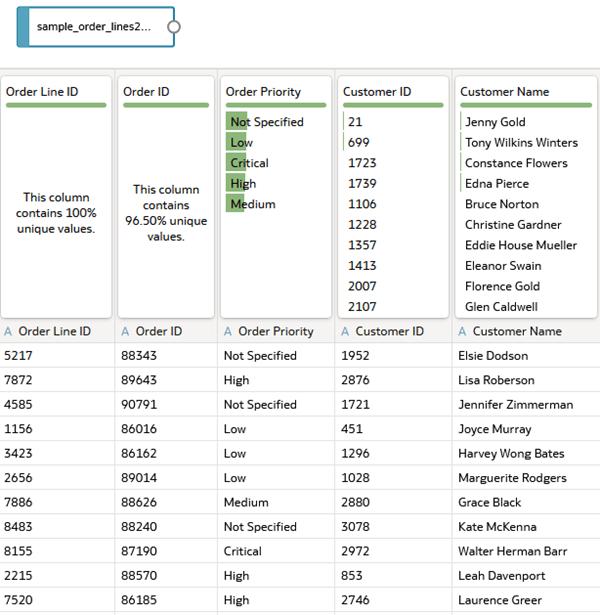Select value 21 in Customer ID tile

[355, 122]
